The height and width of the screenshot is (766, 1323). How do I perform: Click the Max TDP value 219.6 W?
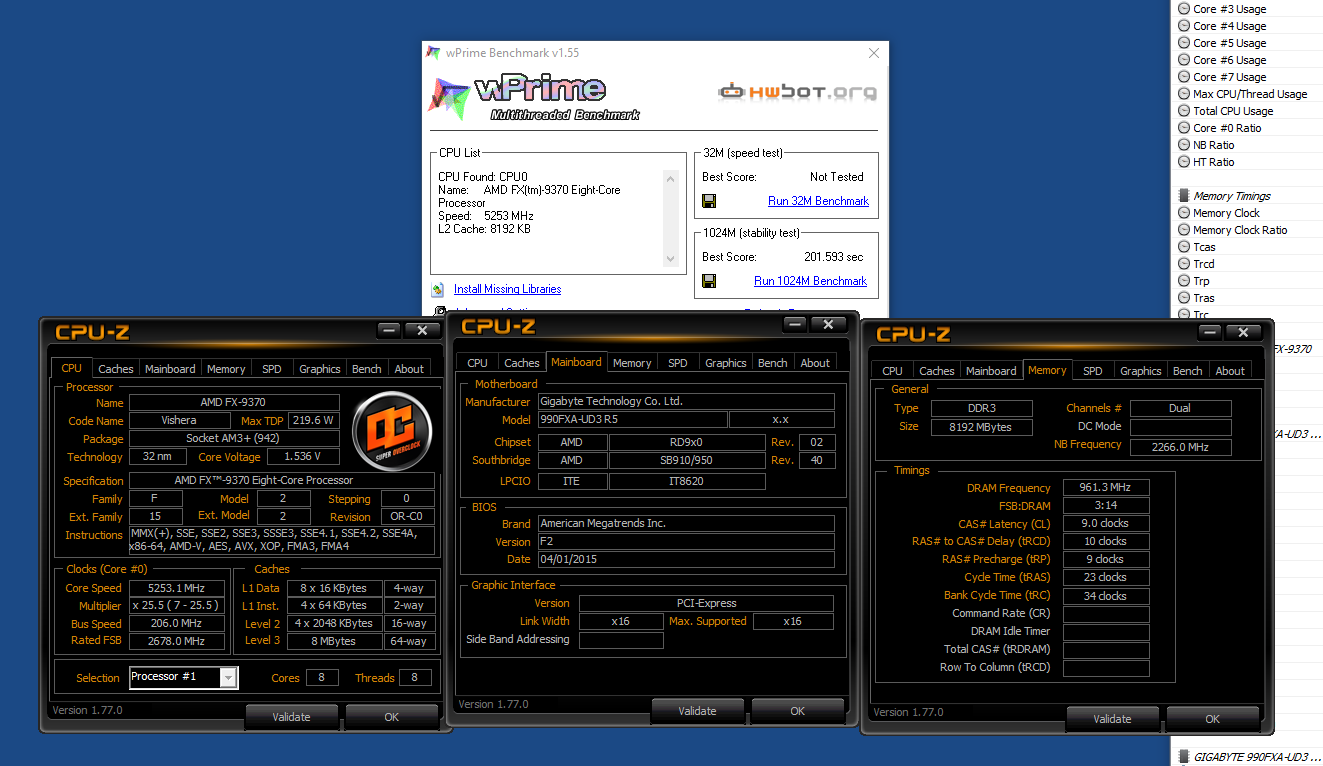point(316,421)
